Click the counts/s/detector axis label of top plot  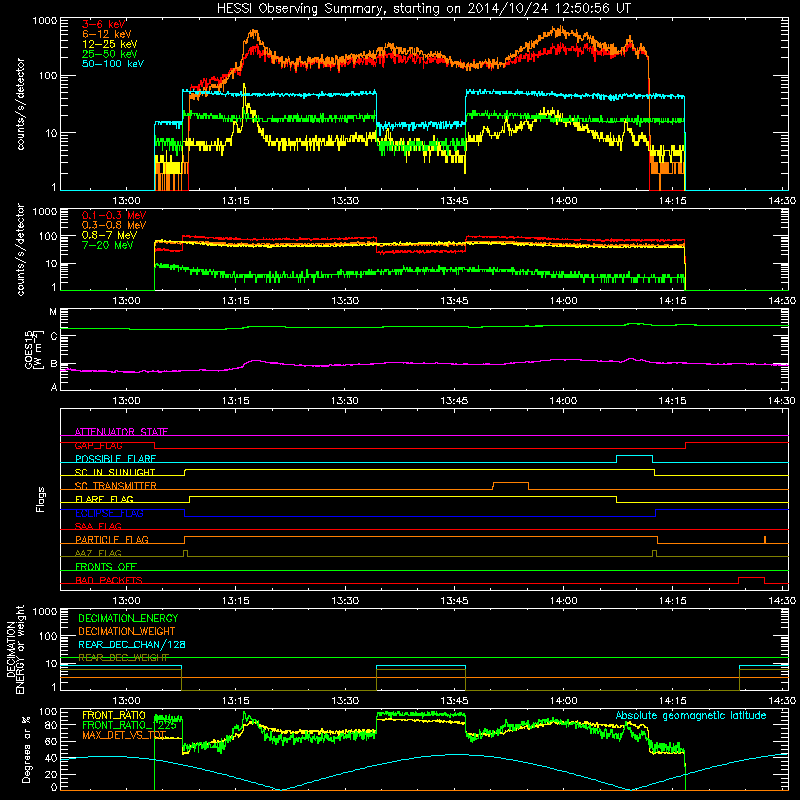pos(20,104)
